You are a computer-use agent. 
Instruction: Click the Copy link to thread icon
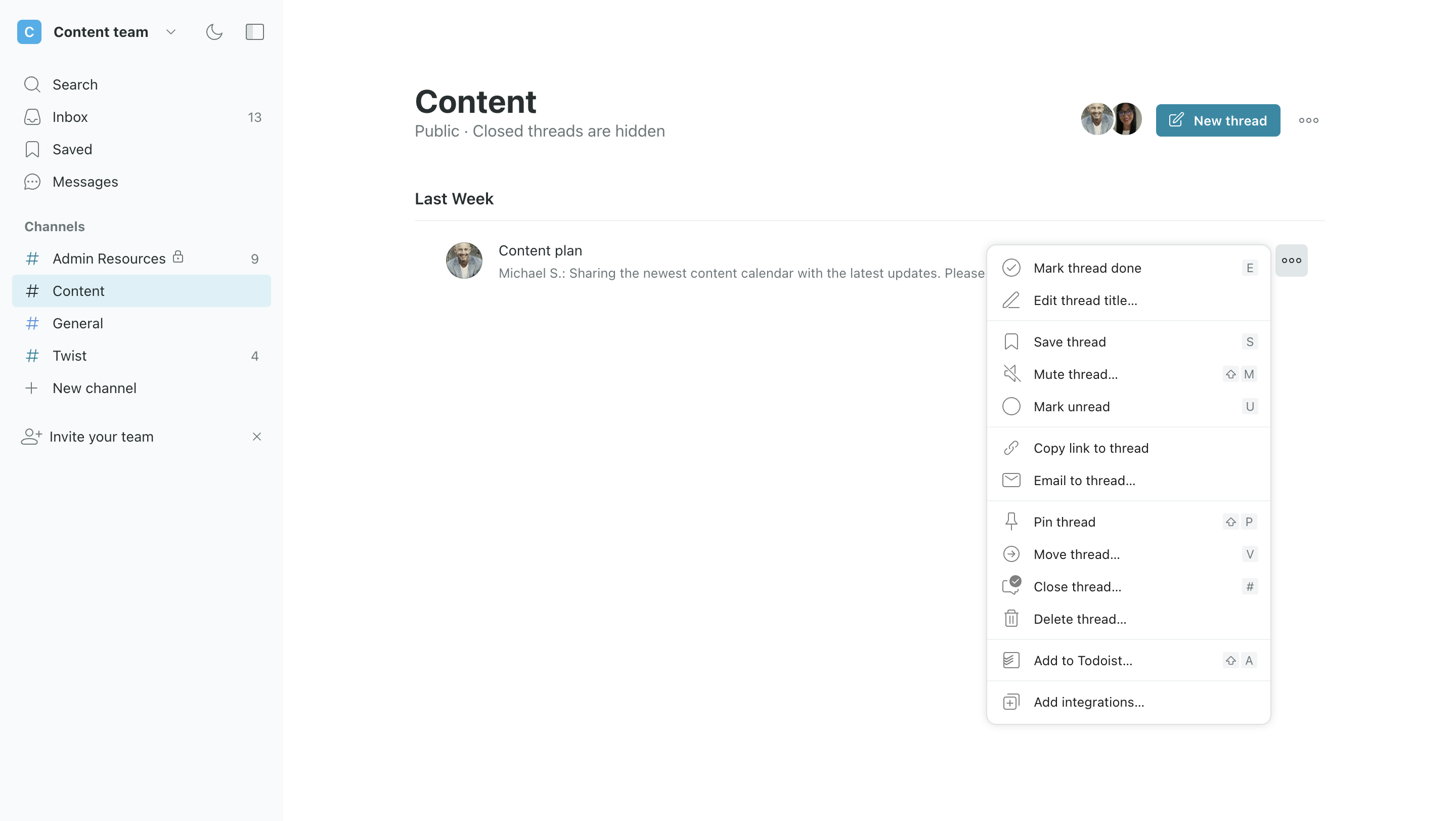(x=1012, y=447)
